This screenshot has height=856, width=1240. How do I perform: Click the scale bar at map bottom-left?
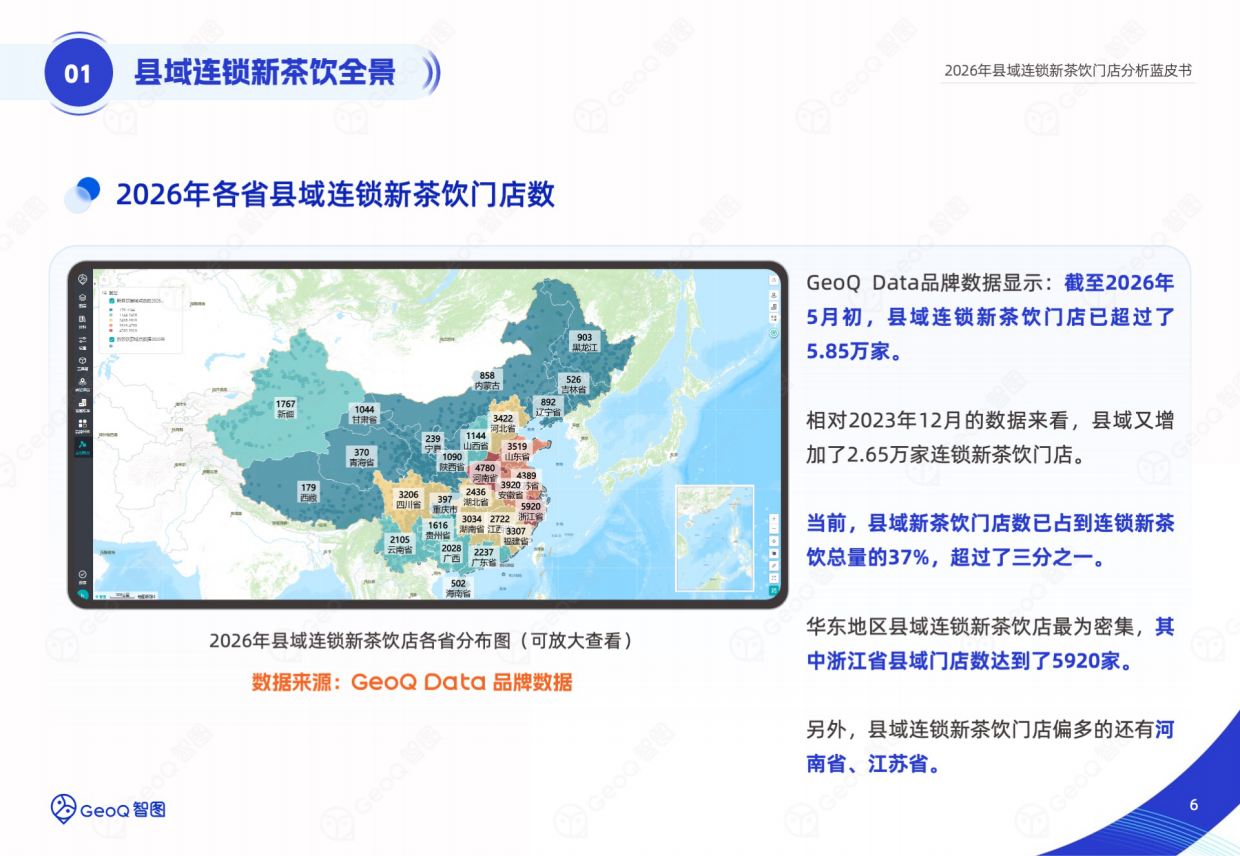pos(120,594)
